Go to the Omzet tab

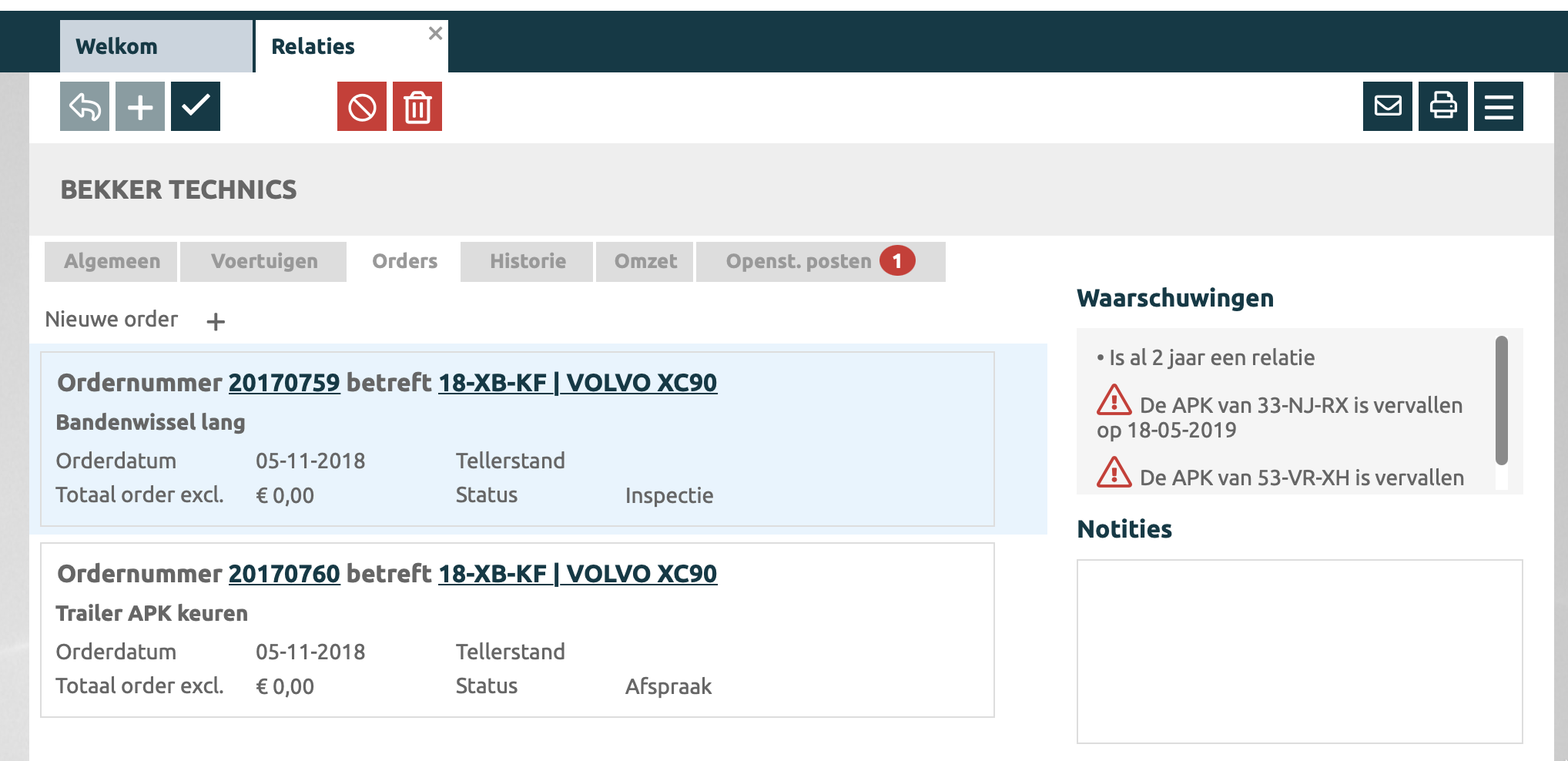tap(645, 262)
